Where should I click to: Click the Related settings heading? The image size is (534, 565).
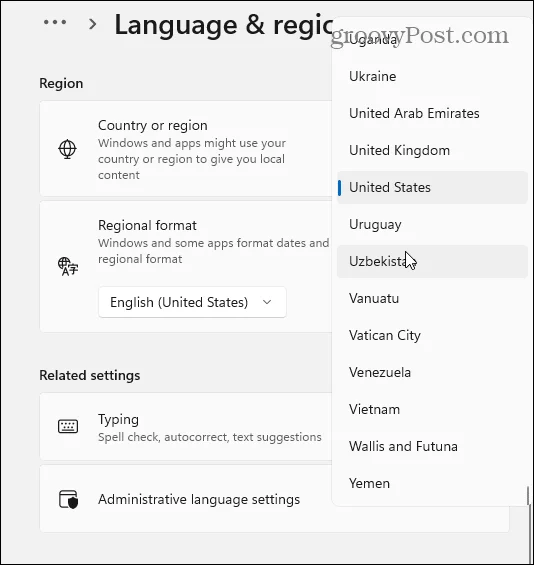[90, 375]
